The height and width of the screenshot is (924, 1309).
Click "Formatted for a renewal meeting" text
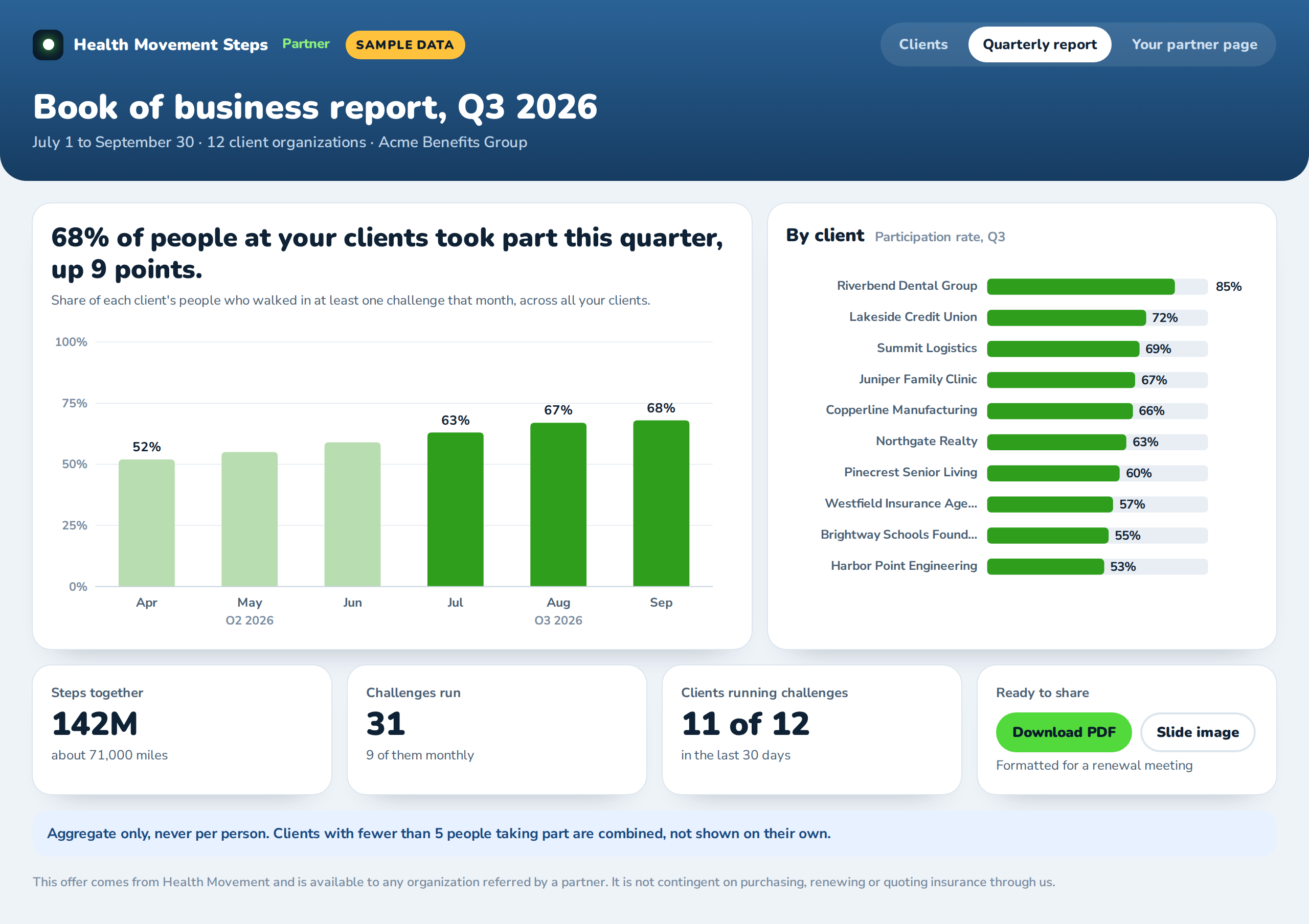point(1094,765)
